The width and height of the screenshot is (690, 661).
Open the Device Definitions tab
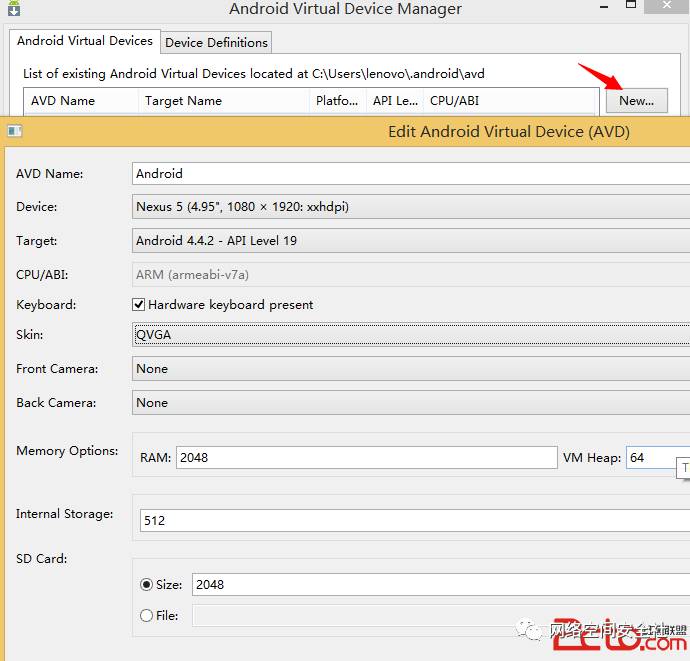216,43
